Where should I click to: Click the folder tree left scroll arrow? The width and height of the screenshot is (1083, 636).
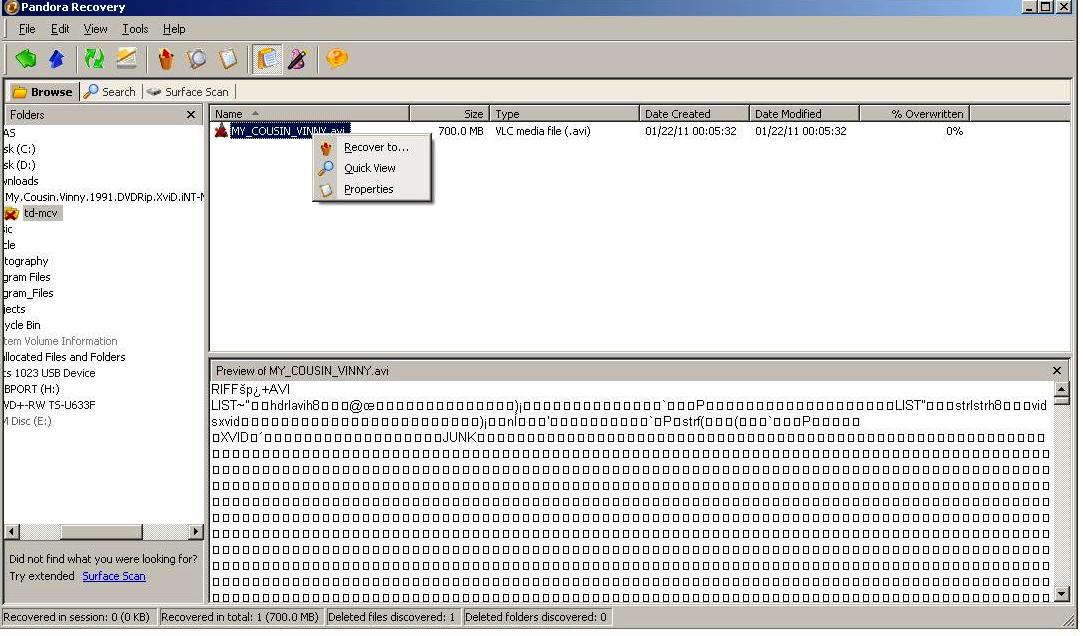(12, 532)
